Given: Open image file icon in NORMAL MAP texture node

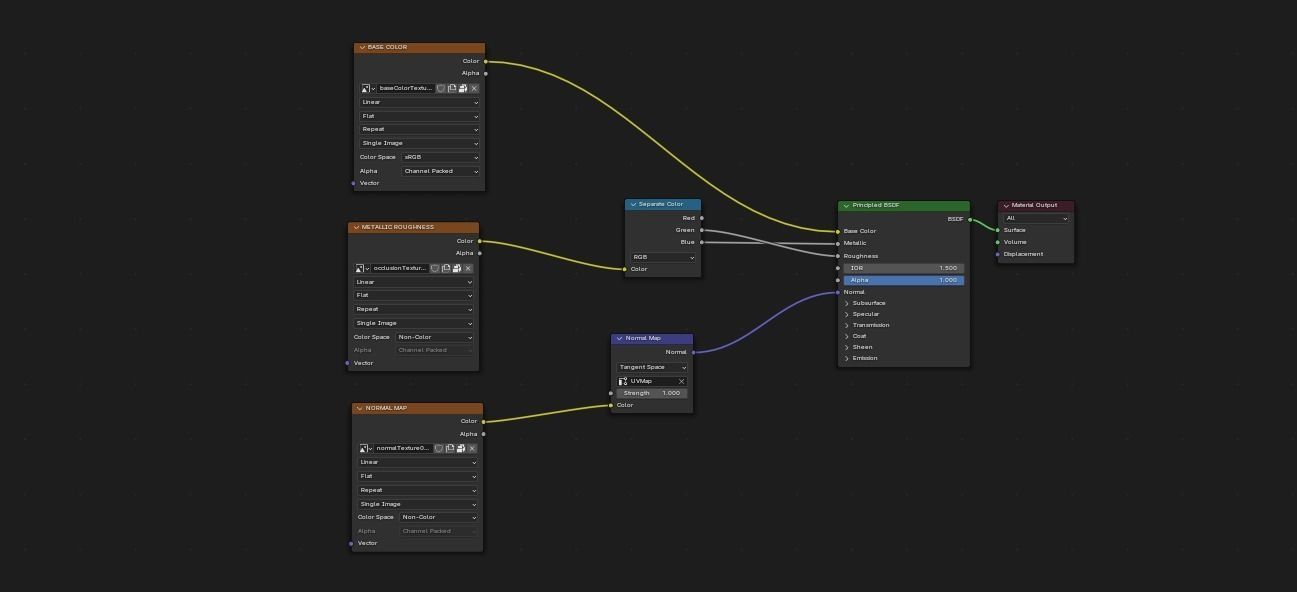Looking at the screenshot, I should (461, 448).
